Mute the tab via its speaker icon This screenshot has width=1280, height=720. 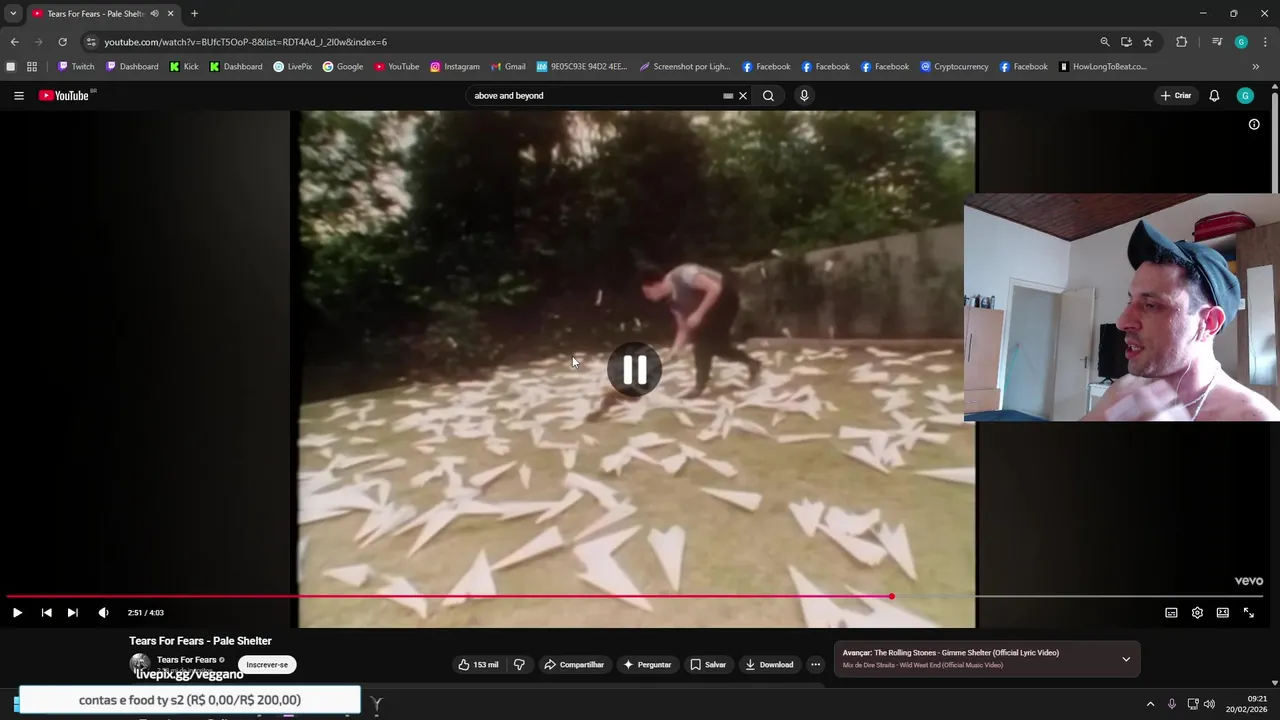point(154,14)
